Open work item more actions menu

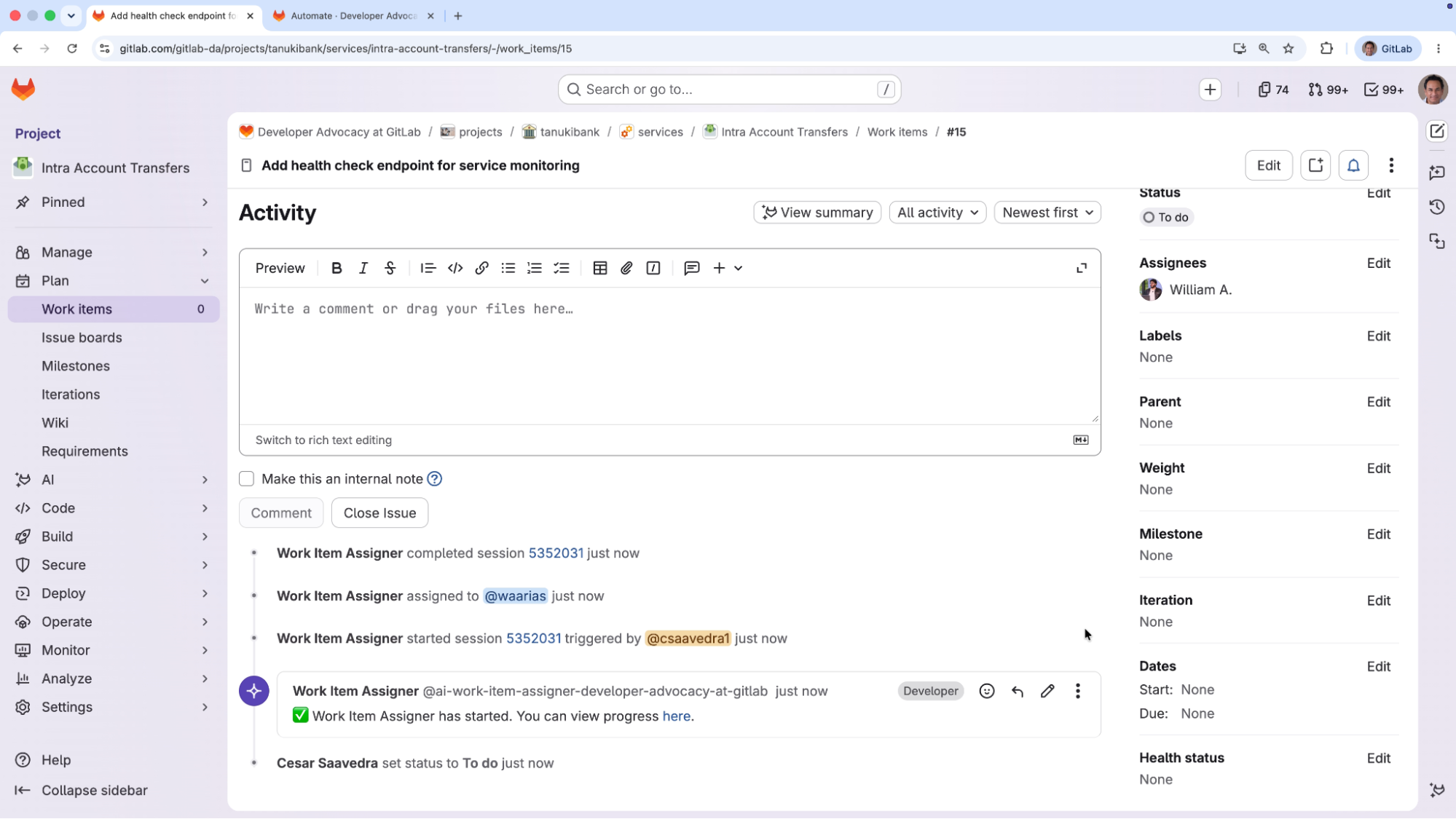click(1391, 166)
